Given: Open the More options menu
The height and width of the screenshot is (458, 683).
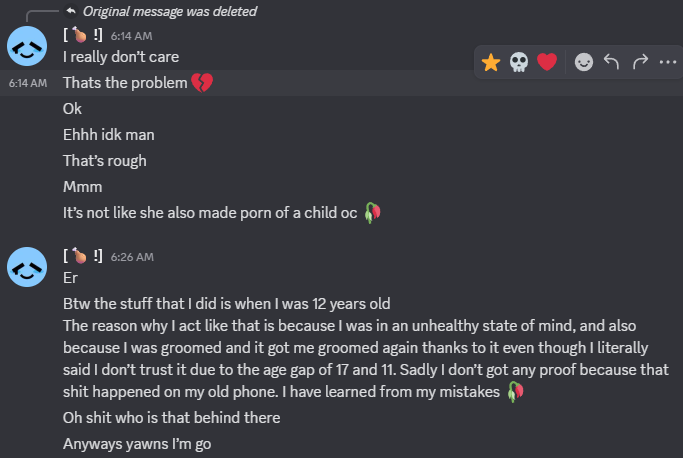Looking at the screenshot, I should (x=667, y=62).
